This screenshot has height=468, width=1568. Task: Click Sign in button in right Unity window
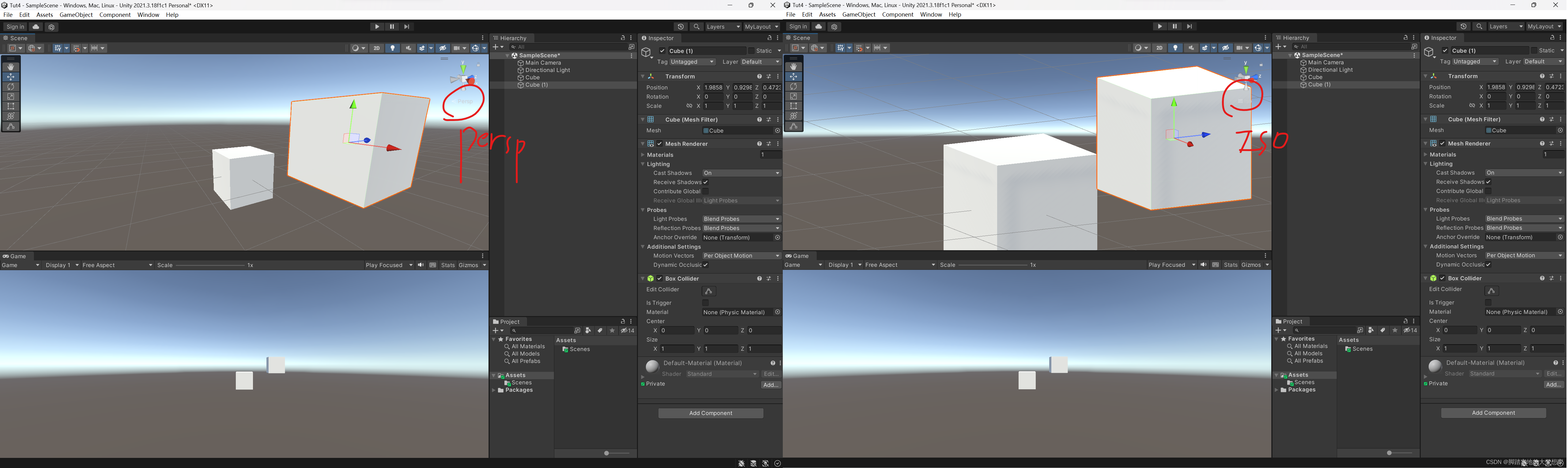(798, 27)
